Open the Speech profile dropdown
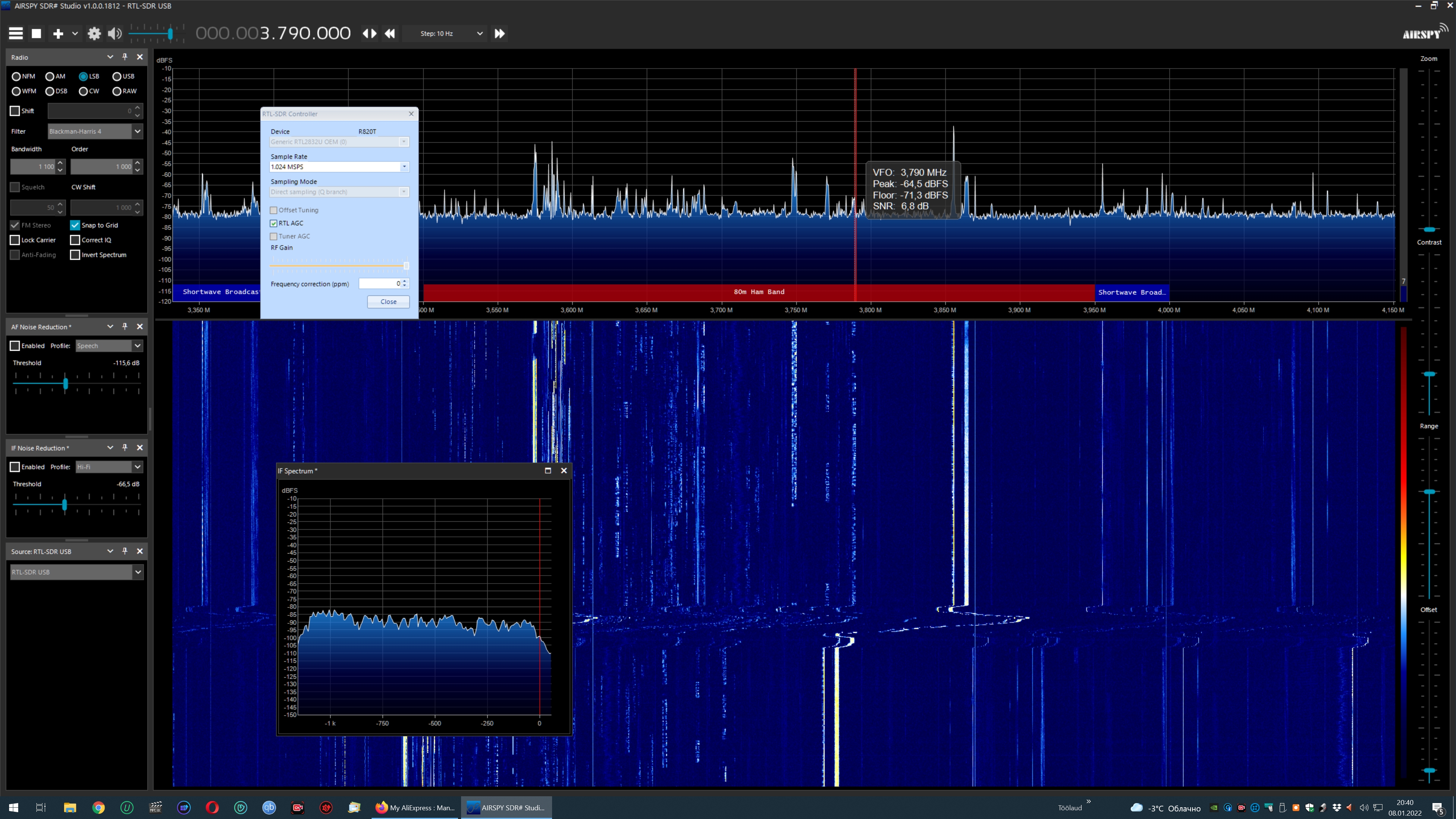This screenshot has width=1456, height=819. point(109,346)
